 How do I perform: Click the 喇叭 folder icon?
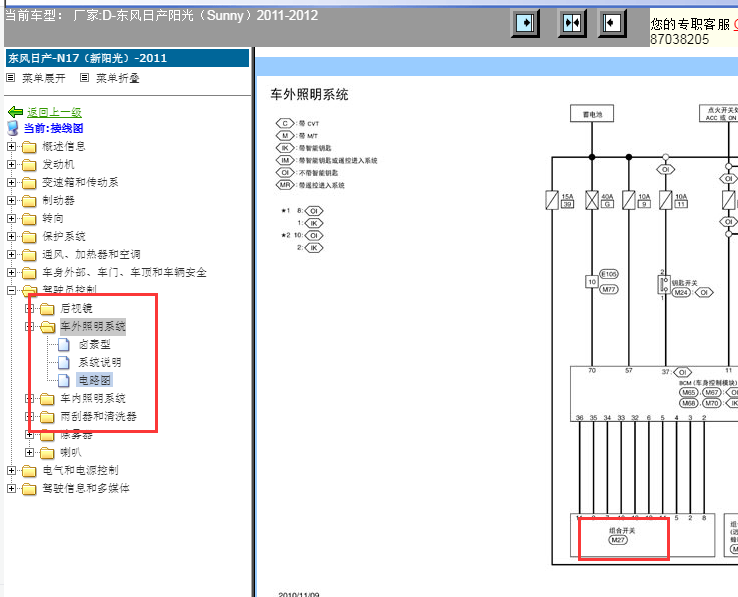(x=47, y=453)
